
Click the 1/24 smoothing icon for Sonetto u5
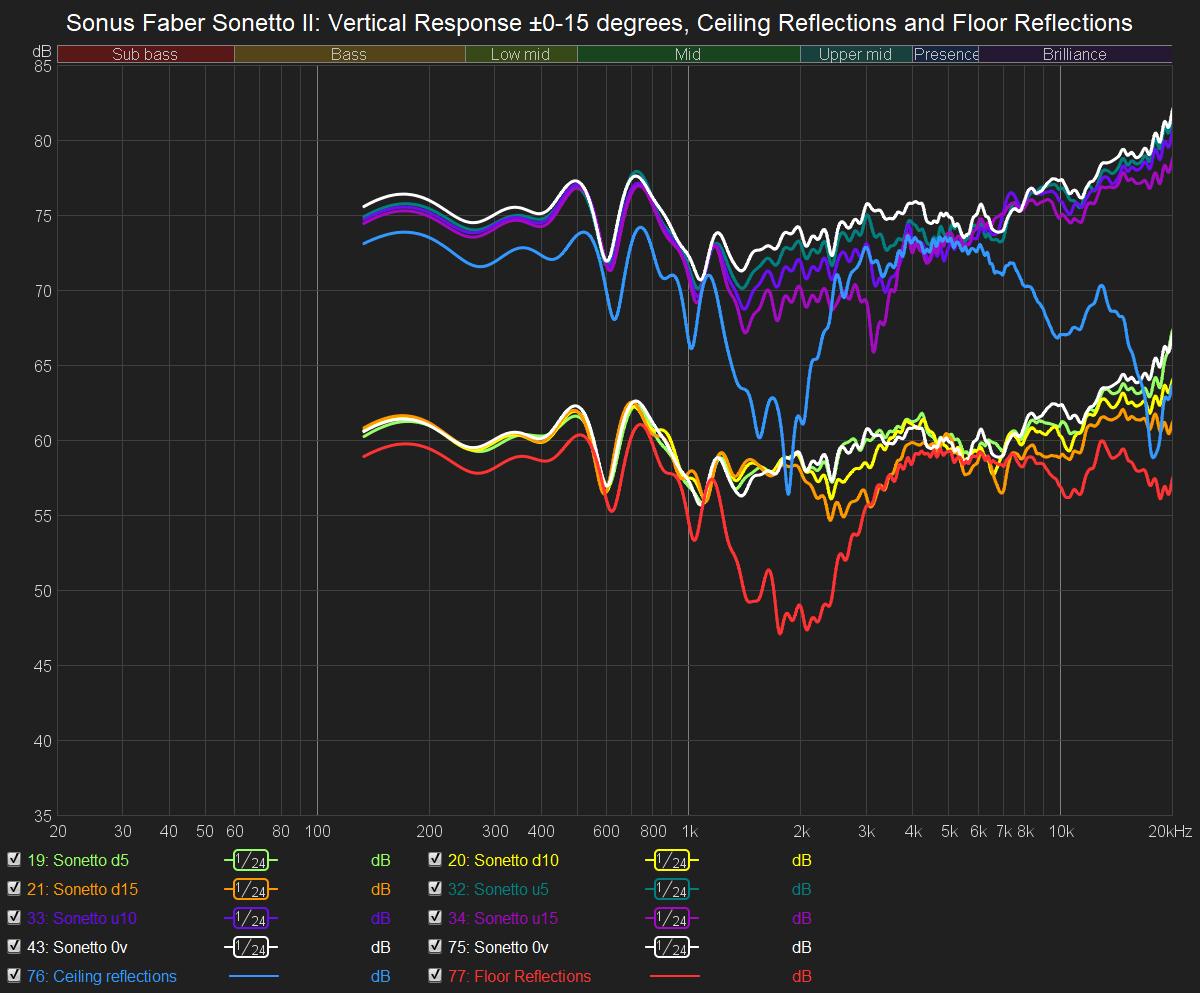click(x=672, y=889)
